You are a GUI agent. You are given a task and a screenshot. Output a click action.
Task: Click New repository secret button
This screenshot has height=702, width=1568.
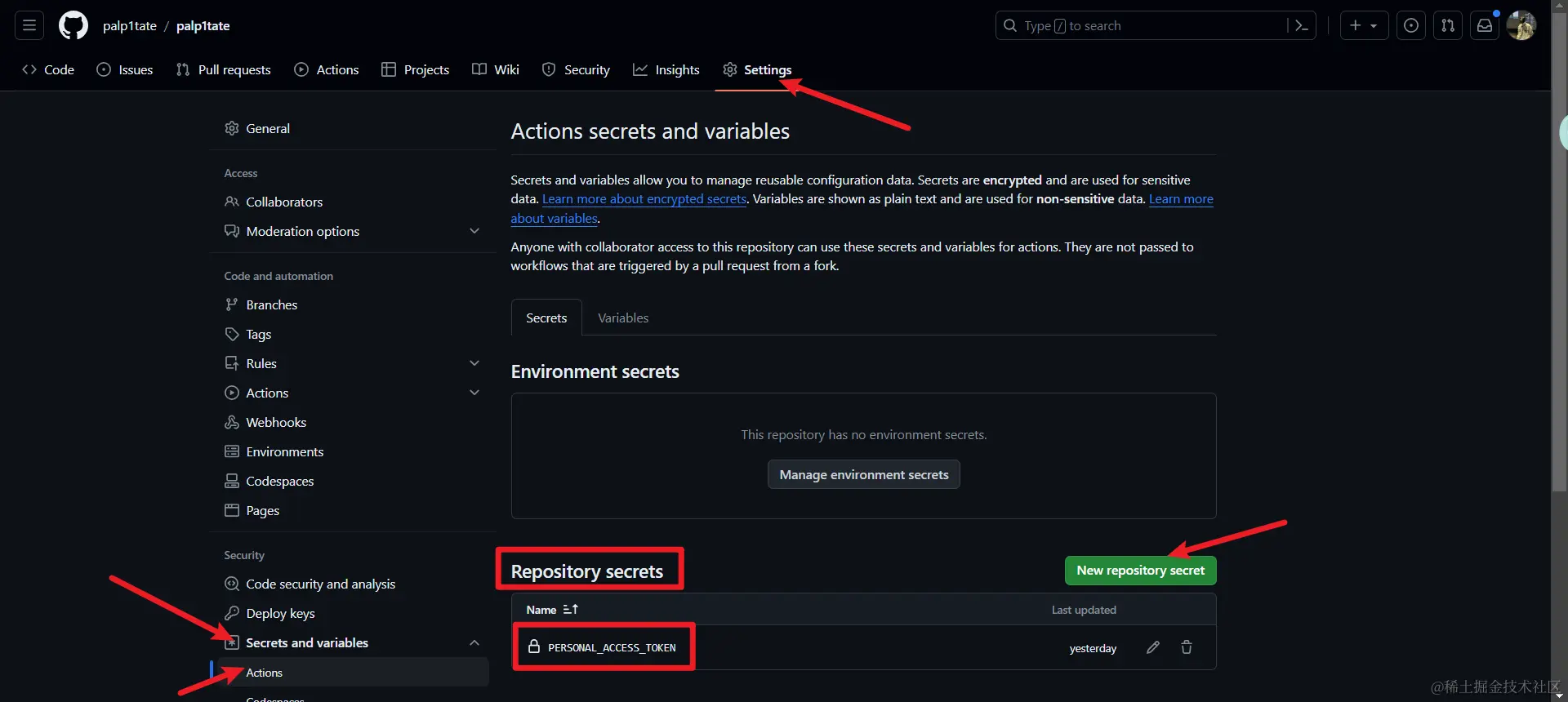1140,571
